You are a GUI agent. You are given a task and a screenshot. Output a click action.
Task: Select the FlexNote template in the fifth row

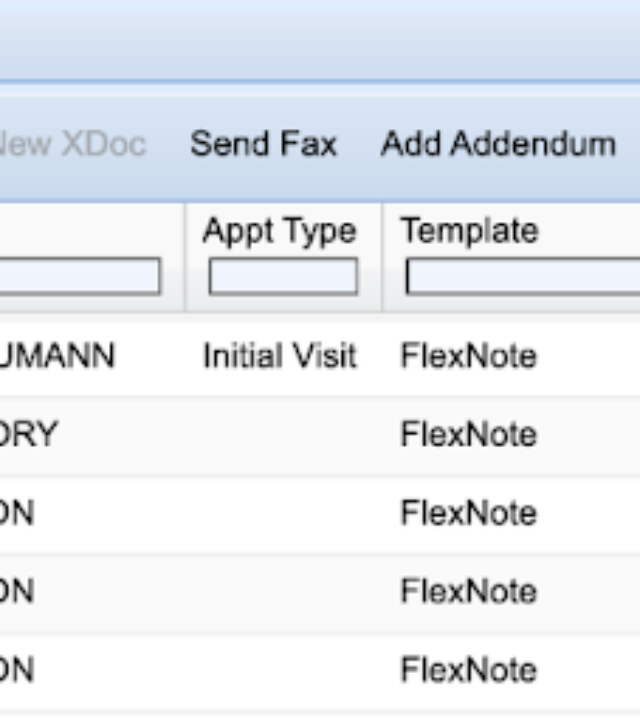[468, 669]
